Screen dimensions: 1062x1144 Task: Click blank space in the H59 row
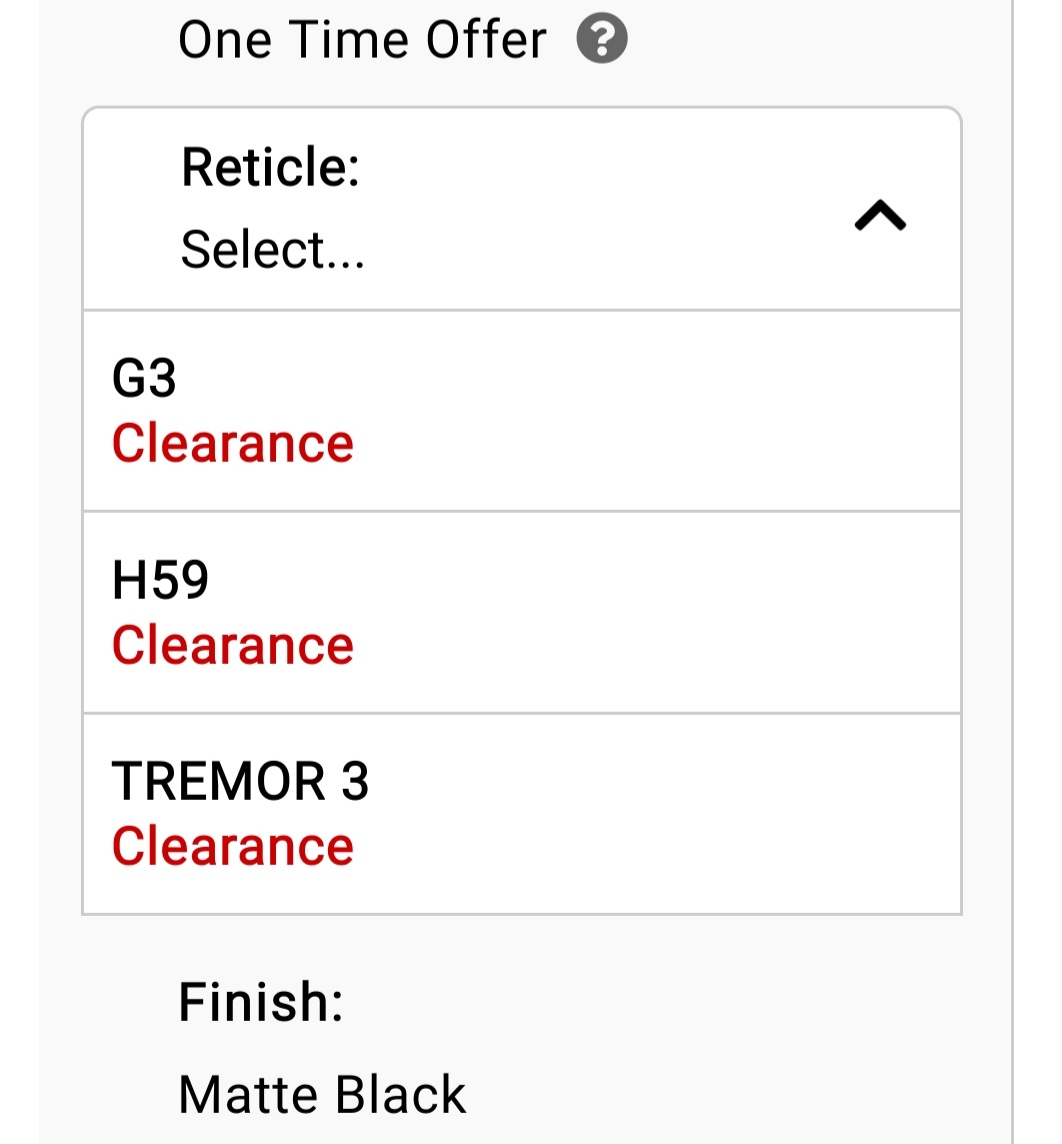tap(680, 612)
